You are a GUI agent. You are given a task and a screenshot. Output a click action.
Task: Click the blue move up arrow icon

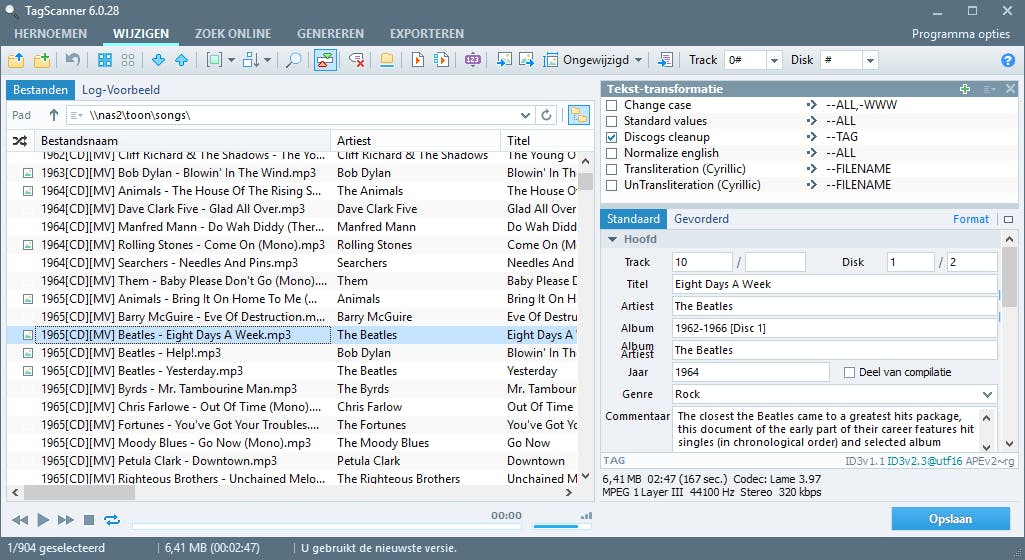tap(182, 60)
